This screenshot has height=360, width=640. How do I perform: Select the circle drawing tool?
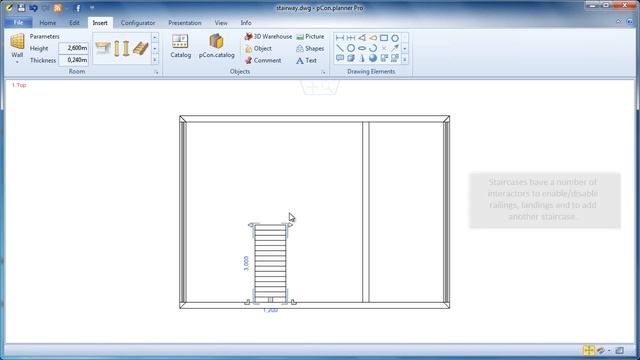click(351, 48)
